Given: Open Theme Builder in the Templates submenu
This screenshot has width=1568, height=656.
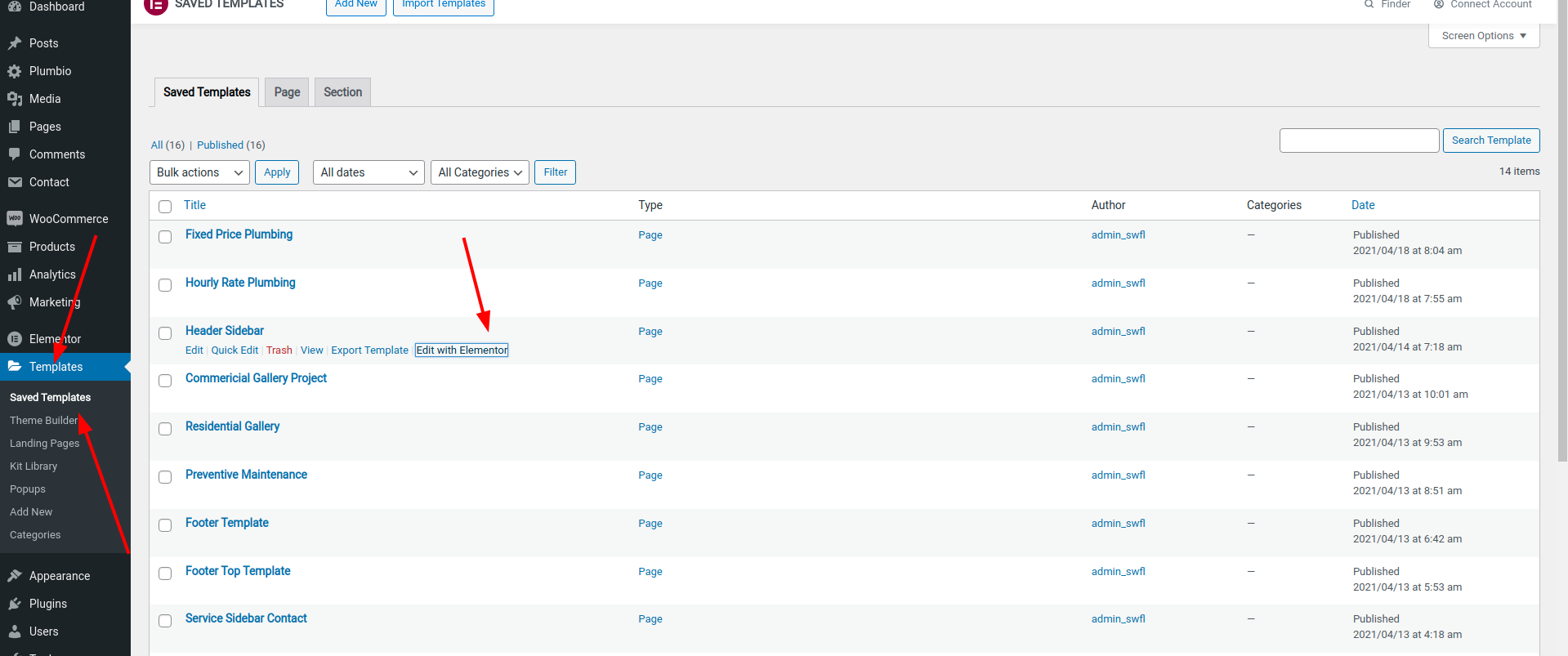Looking at the screenshot, I should (x=43, y=421).
